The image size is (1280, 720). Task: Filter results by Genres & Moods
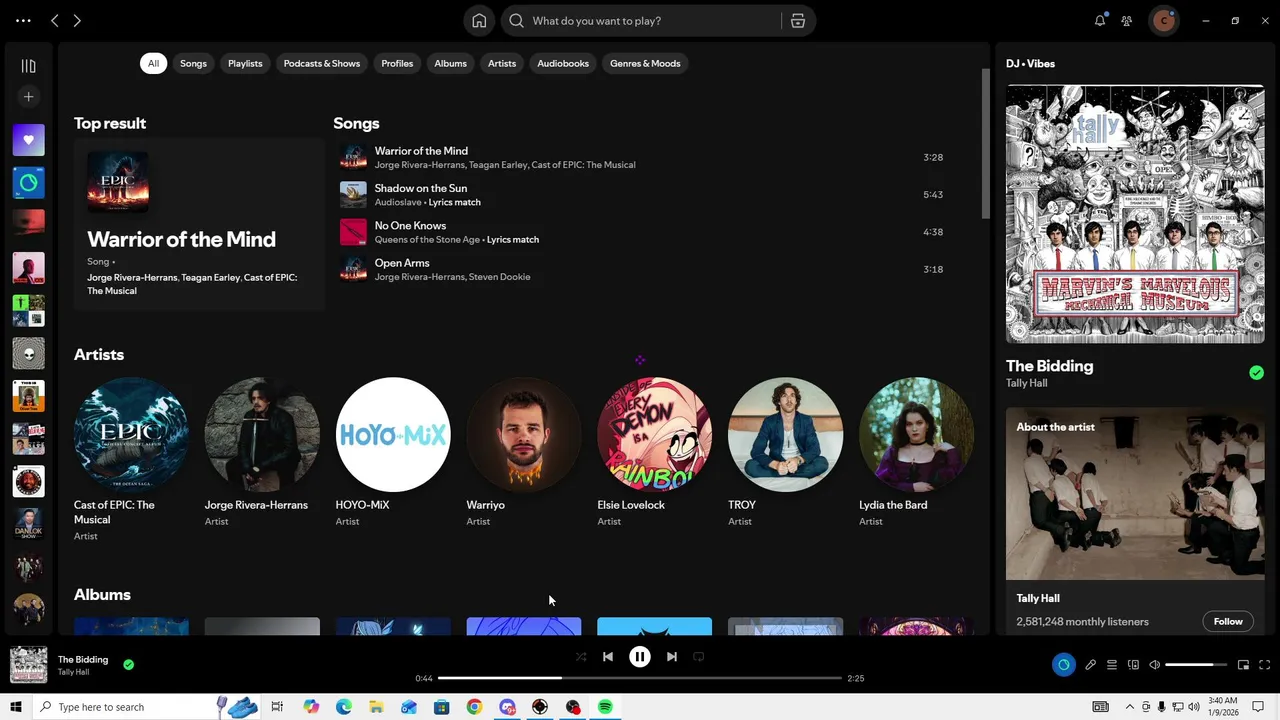(x=645, y=63)
